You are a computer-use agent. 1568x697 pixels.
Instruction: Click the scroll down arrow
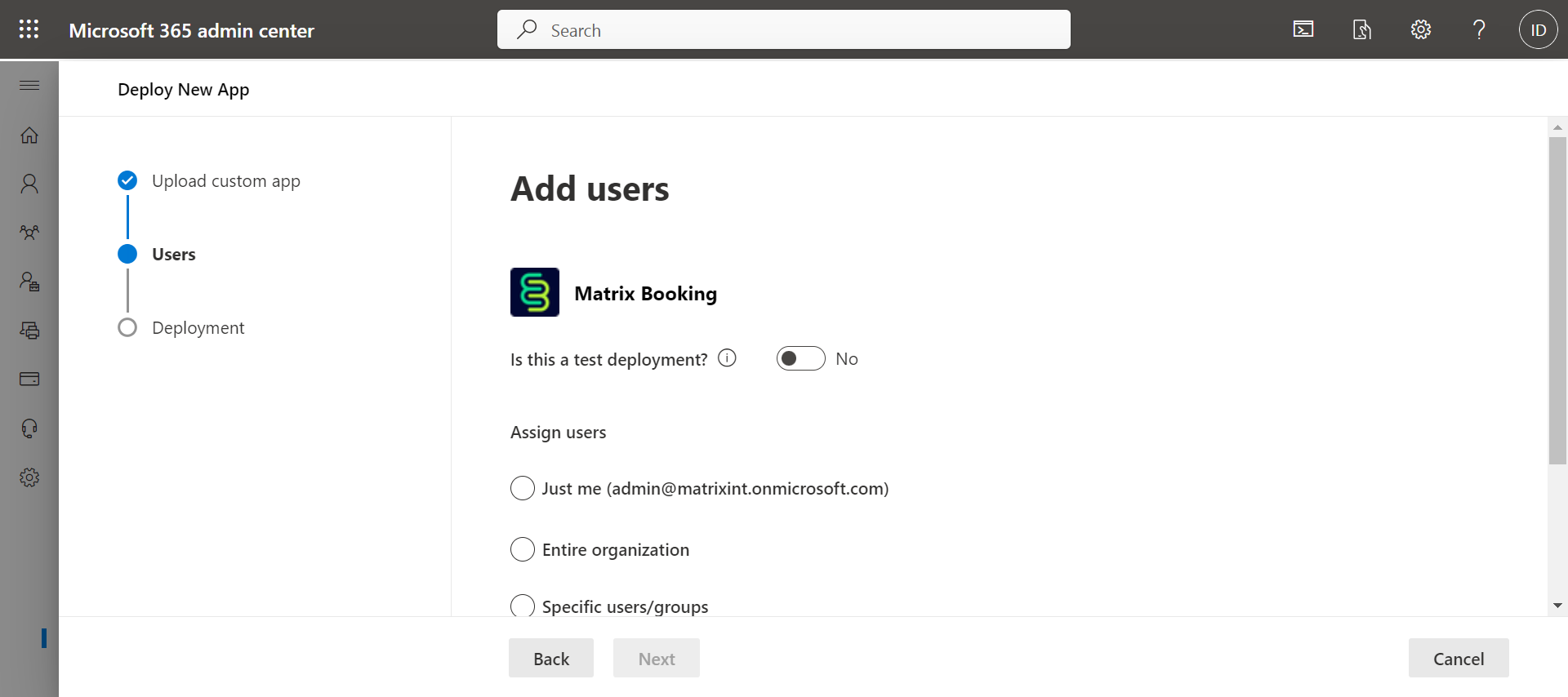[x=1557, y=606]
